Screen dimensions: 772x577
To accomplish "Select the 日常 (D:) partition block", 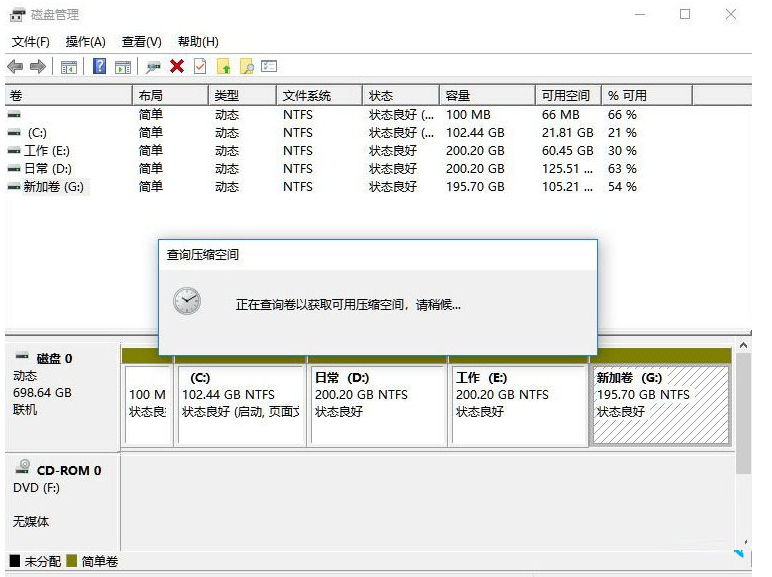I will click(378, 405).
